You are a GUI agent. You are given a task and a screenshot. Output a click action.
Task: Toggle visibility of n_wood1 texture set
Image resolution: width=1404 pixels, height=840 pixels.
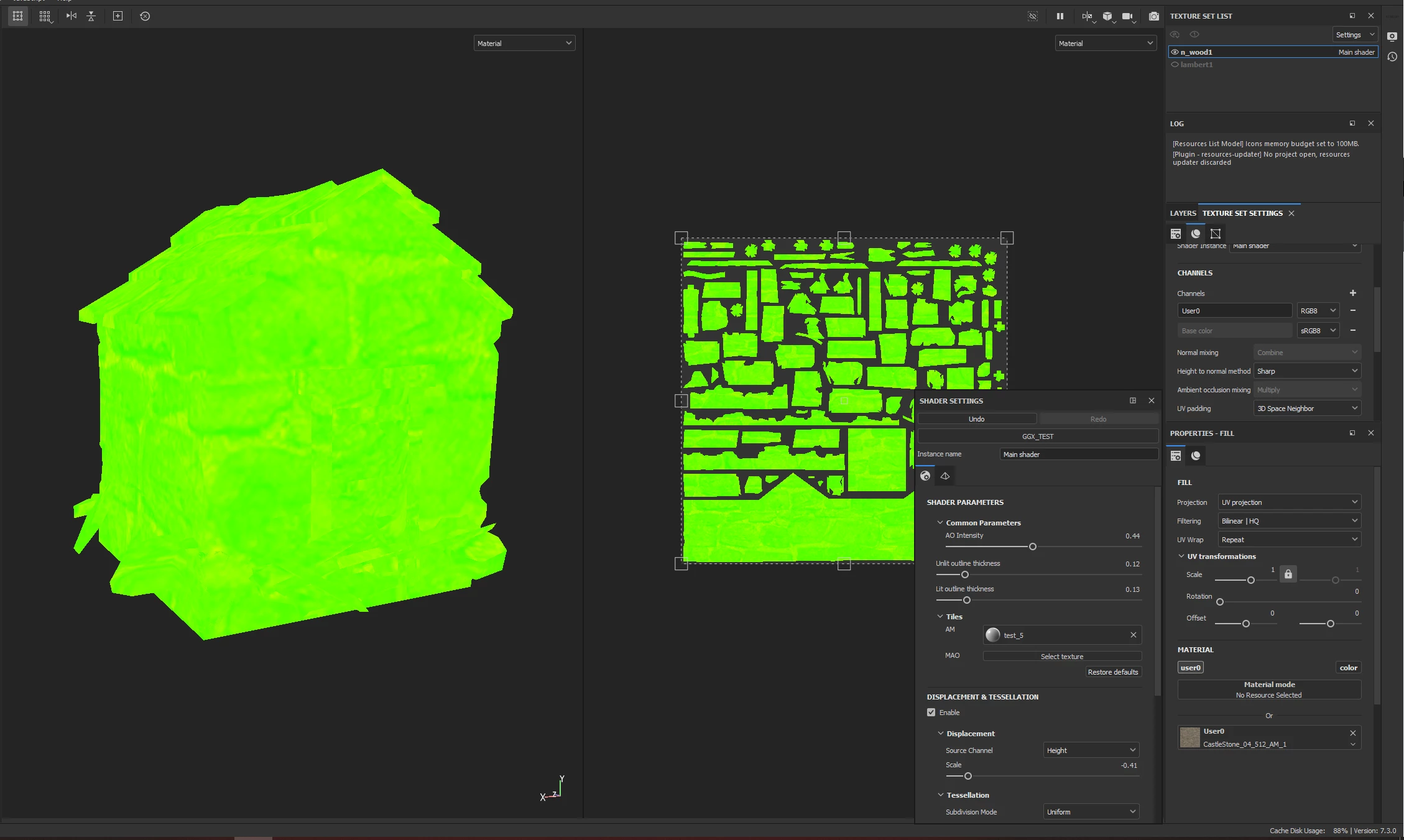(1175, 52)
